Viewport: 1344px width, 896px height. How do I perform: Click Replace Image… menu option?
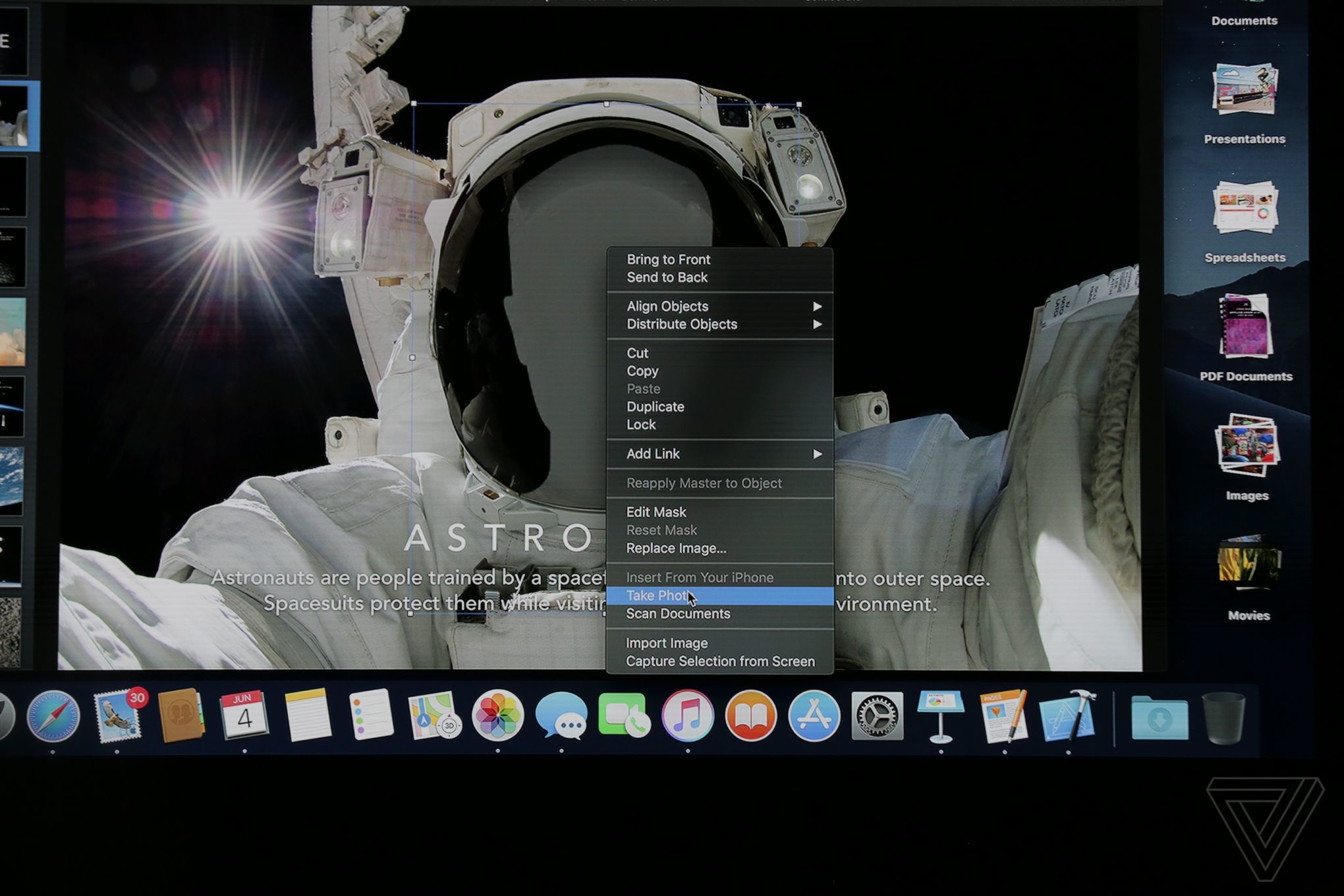(676, 548)
